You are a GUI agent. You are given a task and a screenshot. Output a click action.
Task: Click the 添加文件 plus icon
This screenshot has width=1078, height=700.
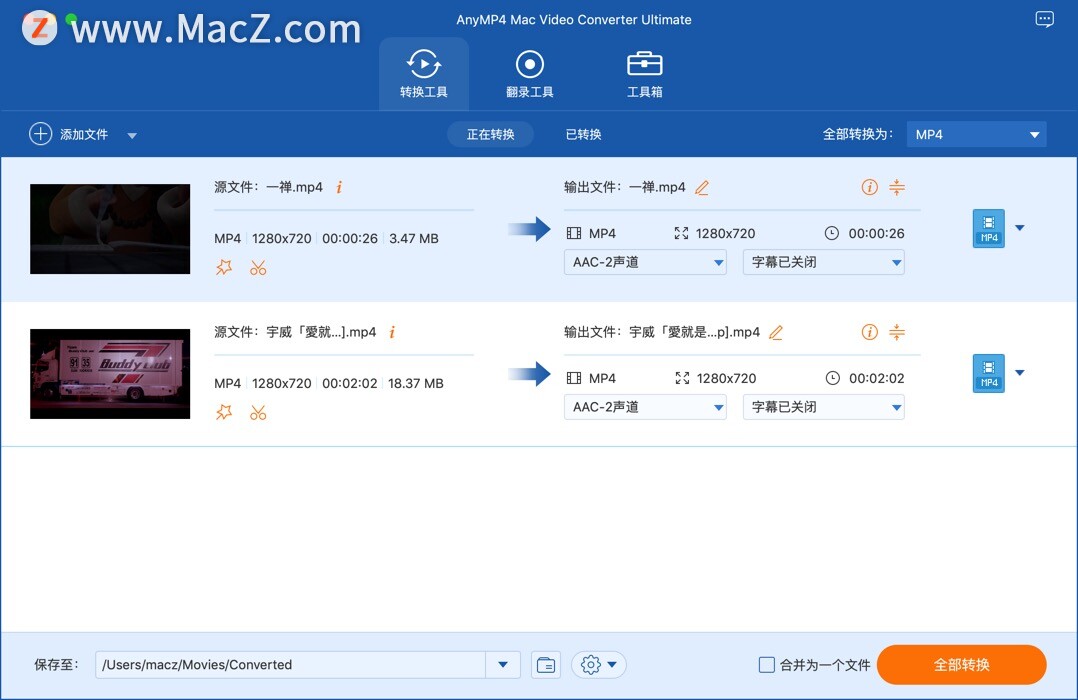(x=41, y=133)
